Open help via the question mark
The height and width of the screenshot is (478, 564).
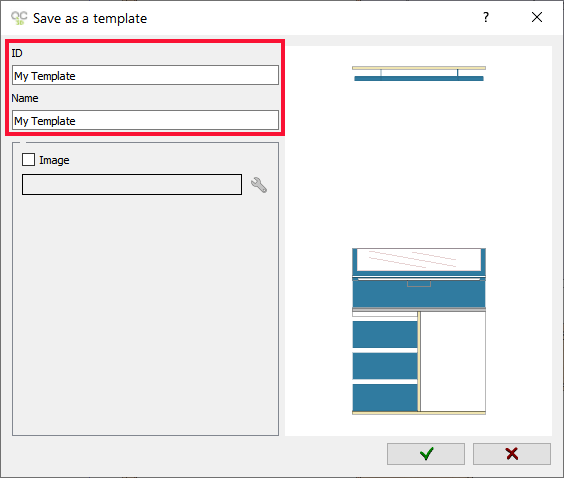coord(486,17)
